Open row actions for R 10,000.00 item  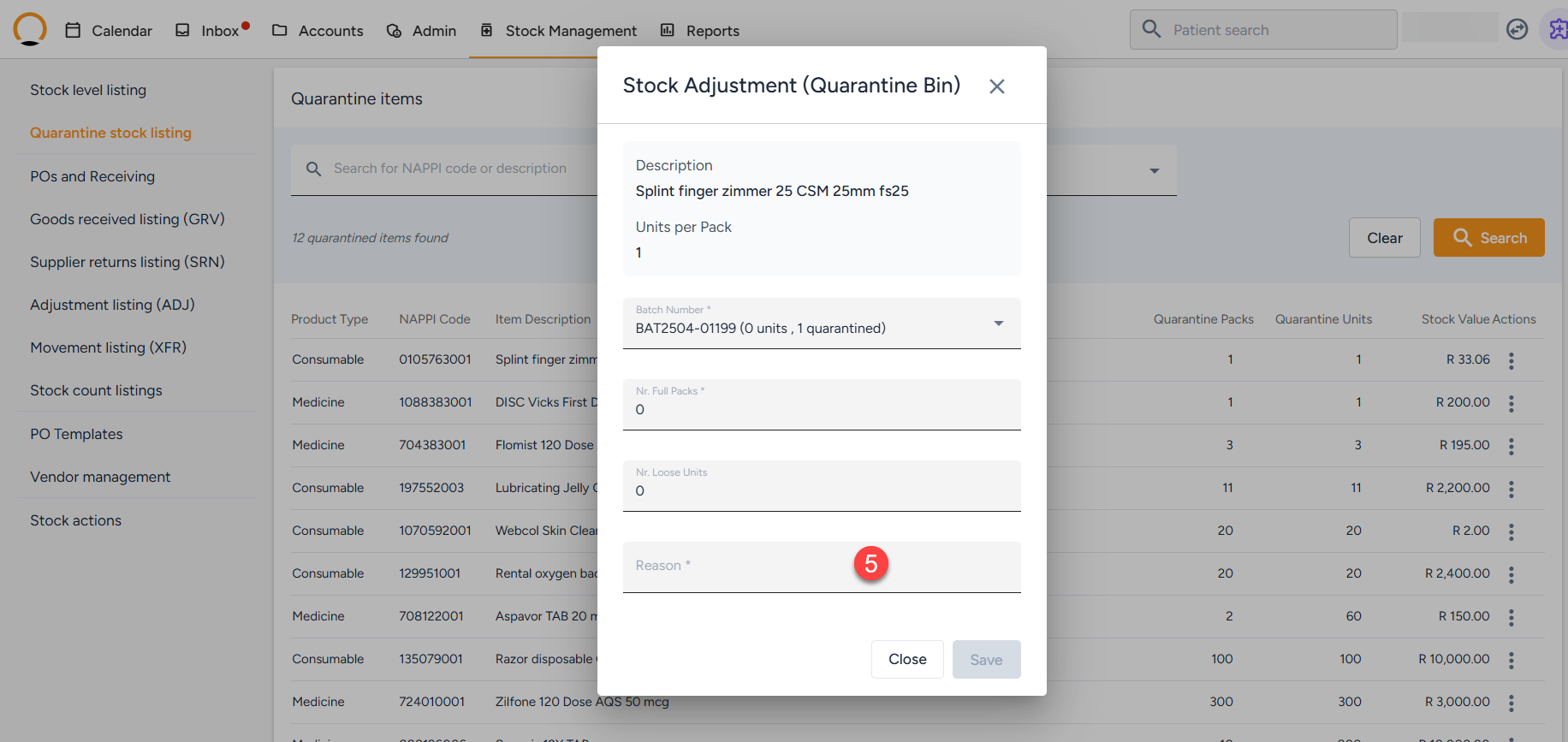[1511, 660]
